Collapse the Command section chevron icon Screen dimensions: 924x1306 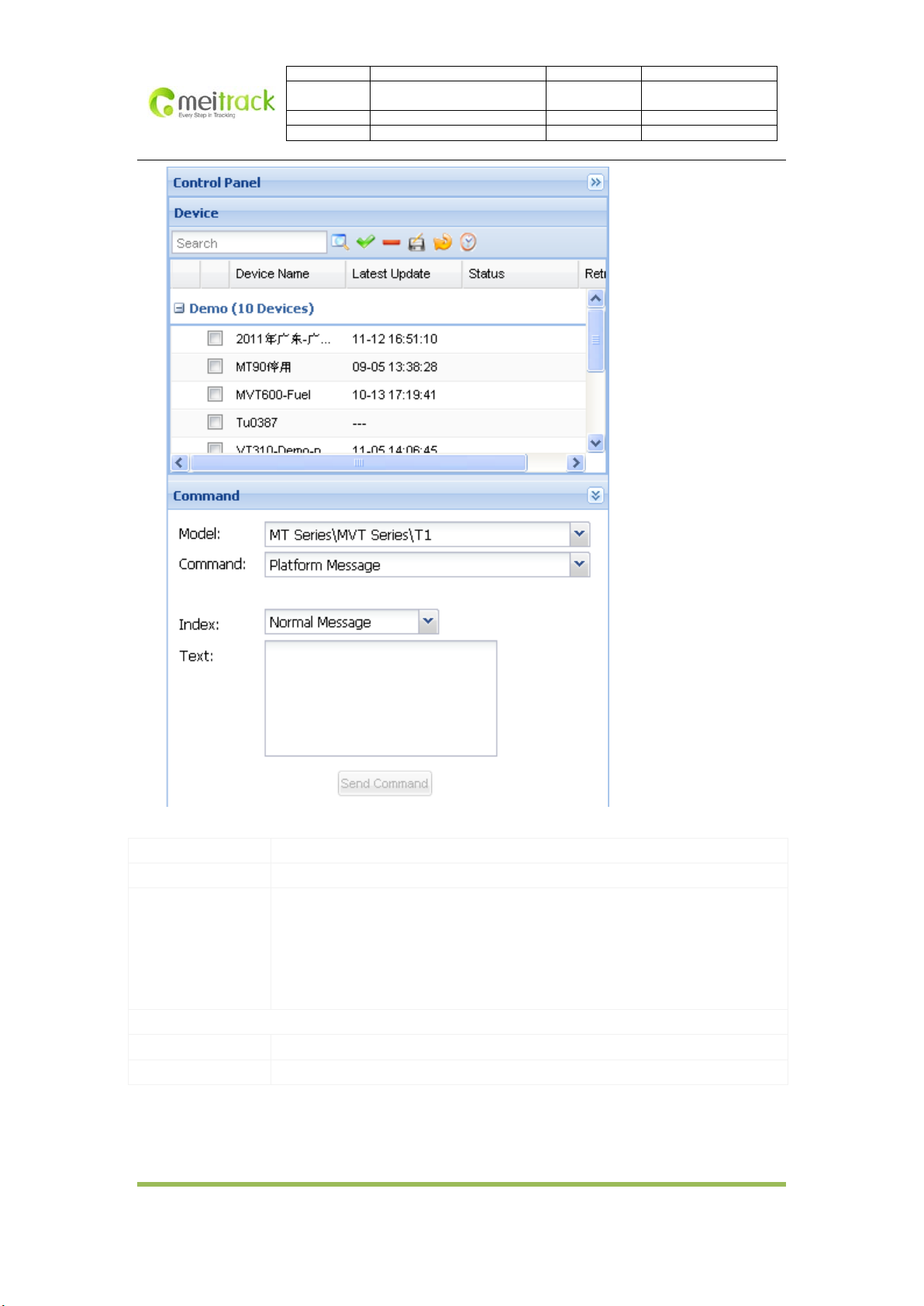[x=595, y=495]
